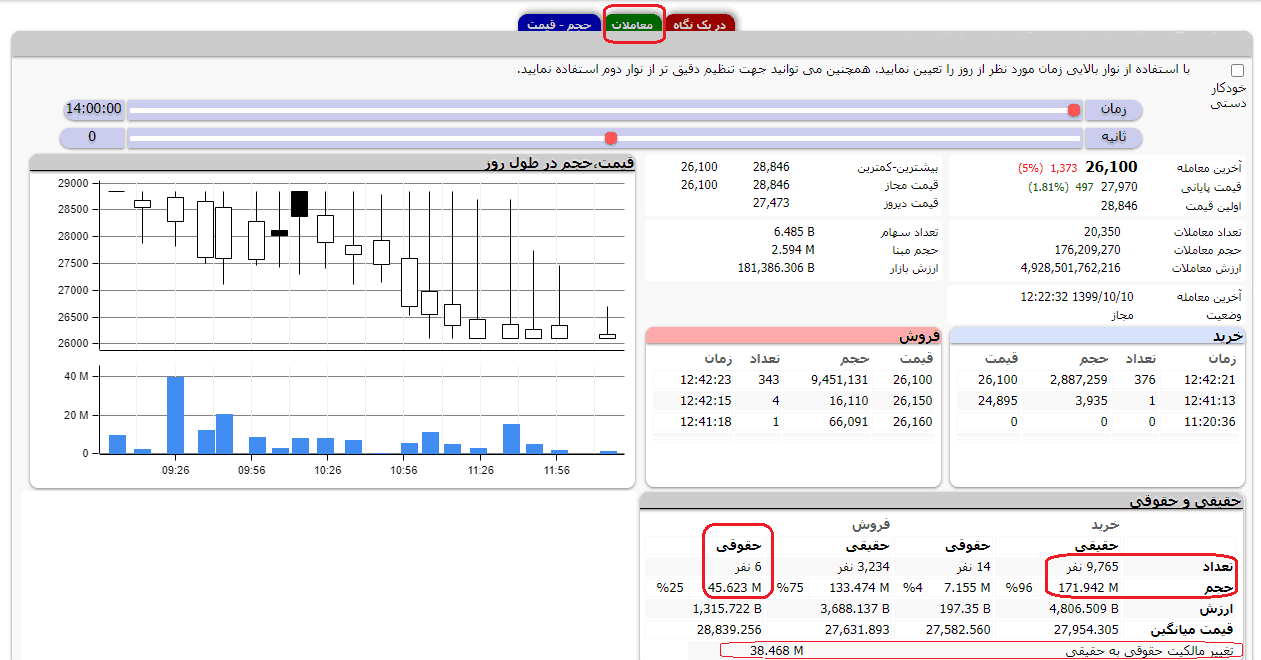
Task: Click the خرید panel header
Action: 1097,336
